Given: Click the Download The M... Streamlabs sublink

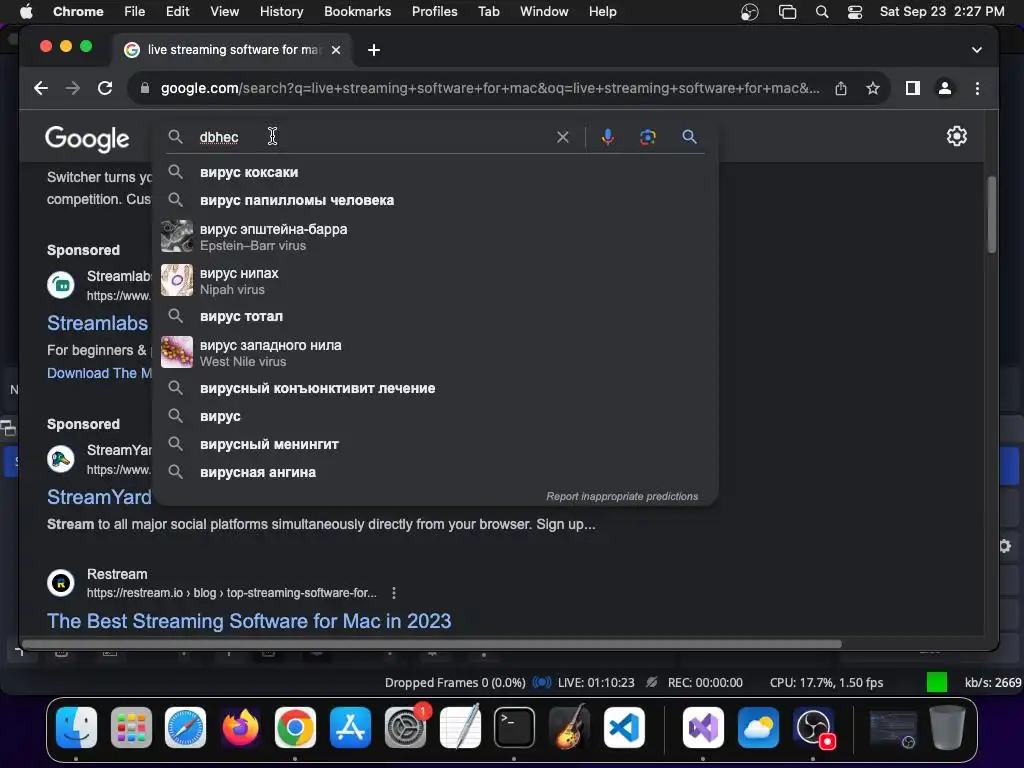Looking at the screenshot, I should (99, 374).
